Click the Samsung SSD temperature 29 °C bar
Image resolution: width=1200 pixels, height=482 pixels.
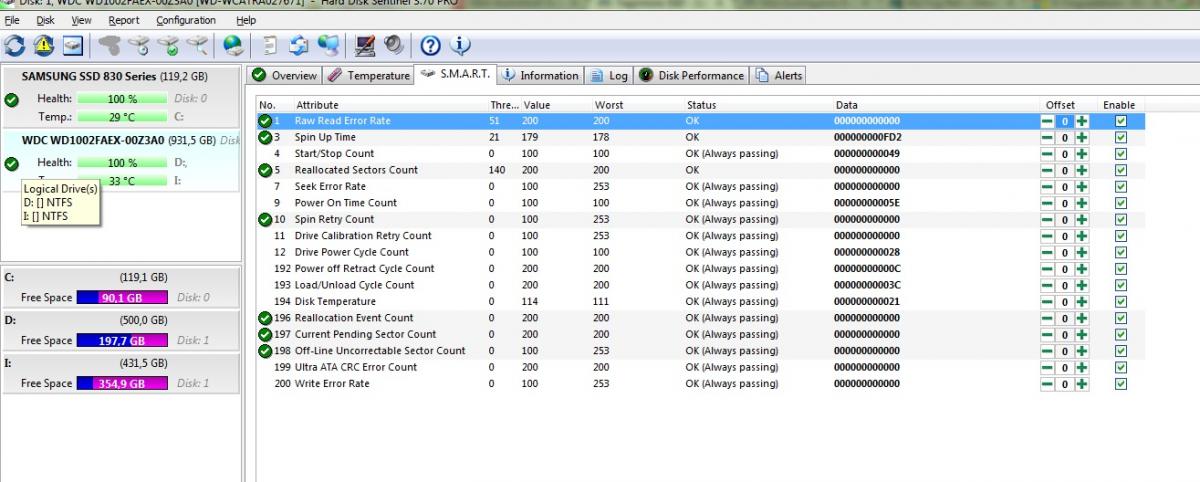pyautogui.click(x=122, y=117)
